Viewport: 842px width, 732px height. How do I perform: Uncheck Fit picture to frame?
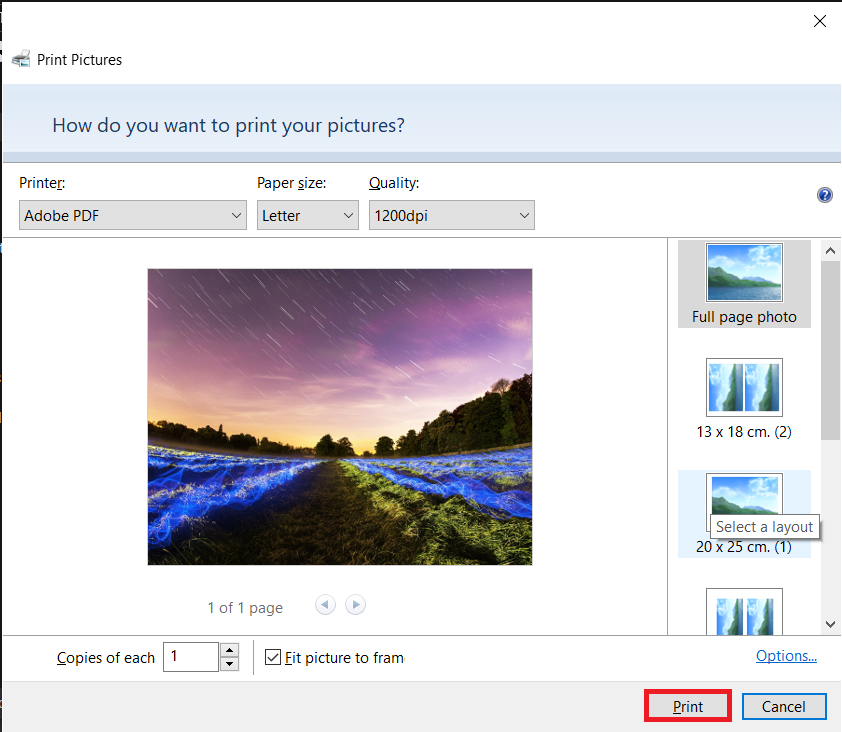[273, 657]
